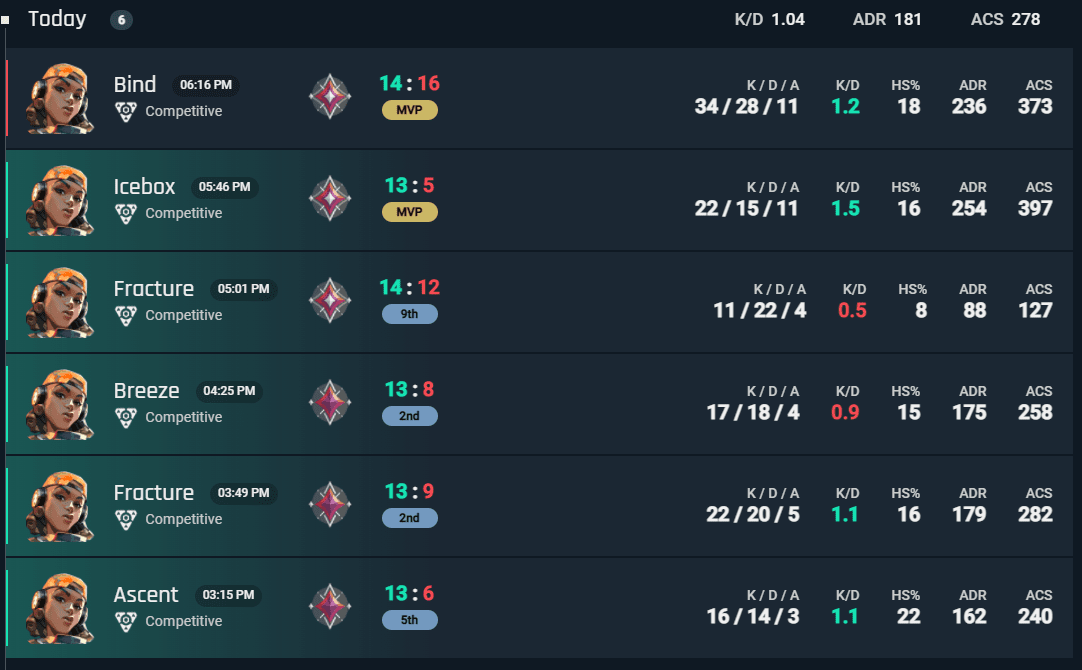The image size is (1082, 670).
Task: Click the 5th place badge on Ascent
Action: point(409,620)
